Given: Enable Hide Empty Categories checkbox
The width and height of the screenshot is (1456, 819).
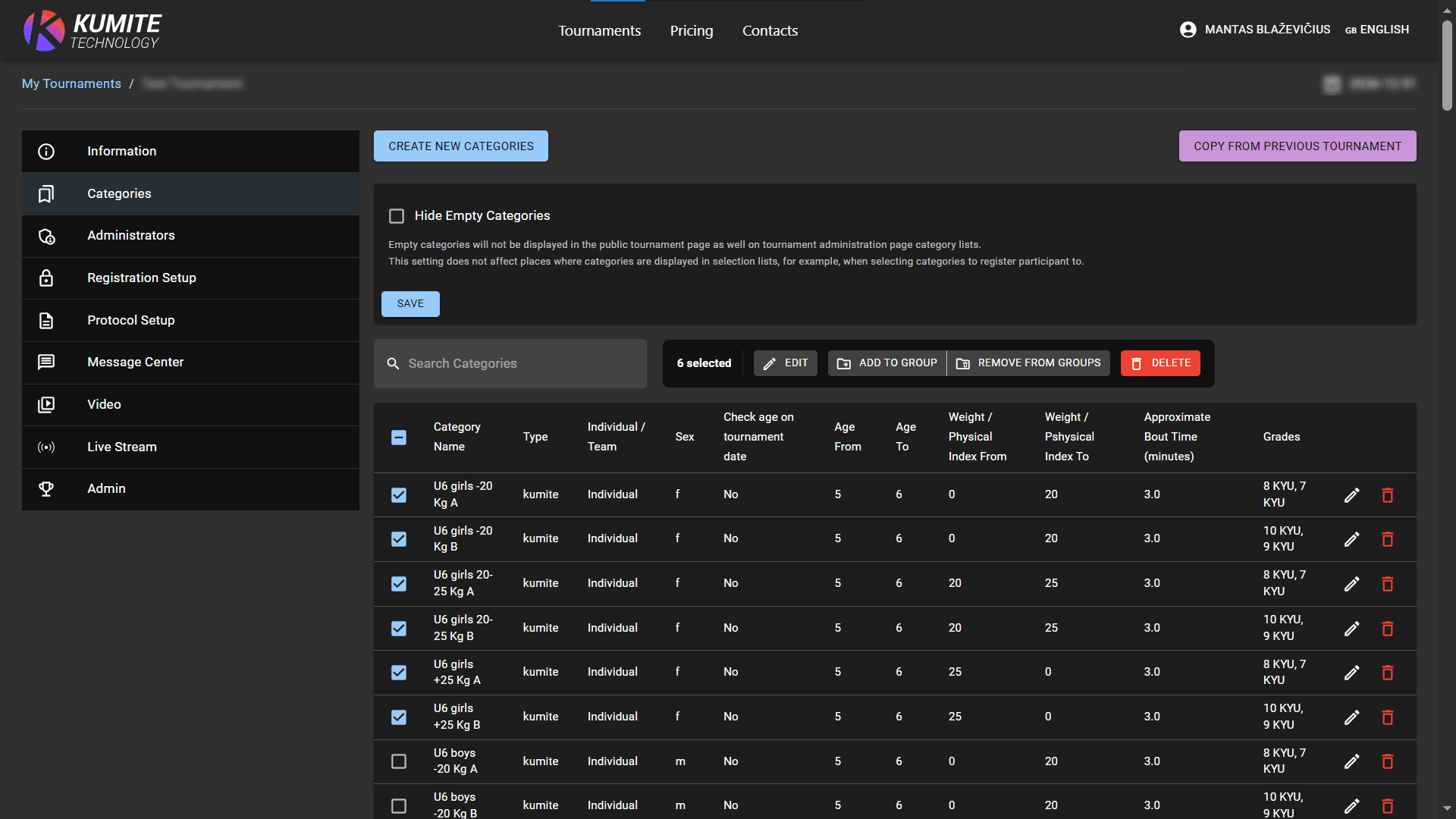Looking at the screenshot, I should click(397, 216).
